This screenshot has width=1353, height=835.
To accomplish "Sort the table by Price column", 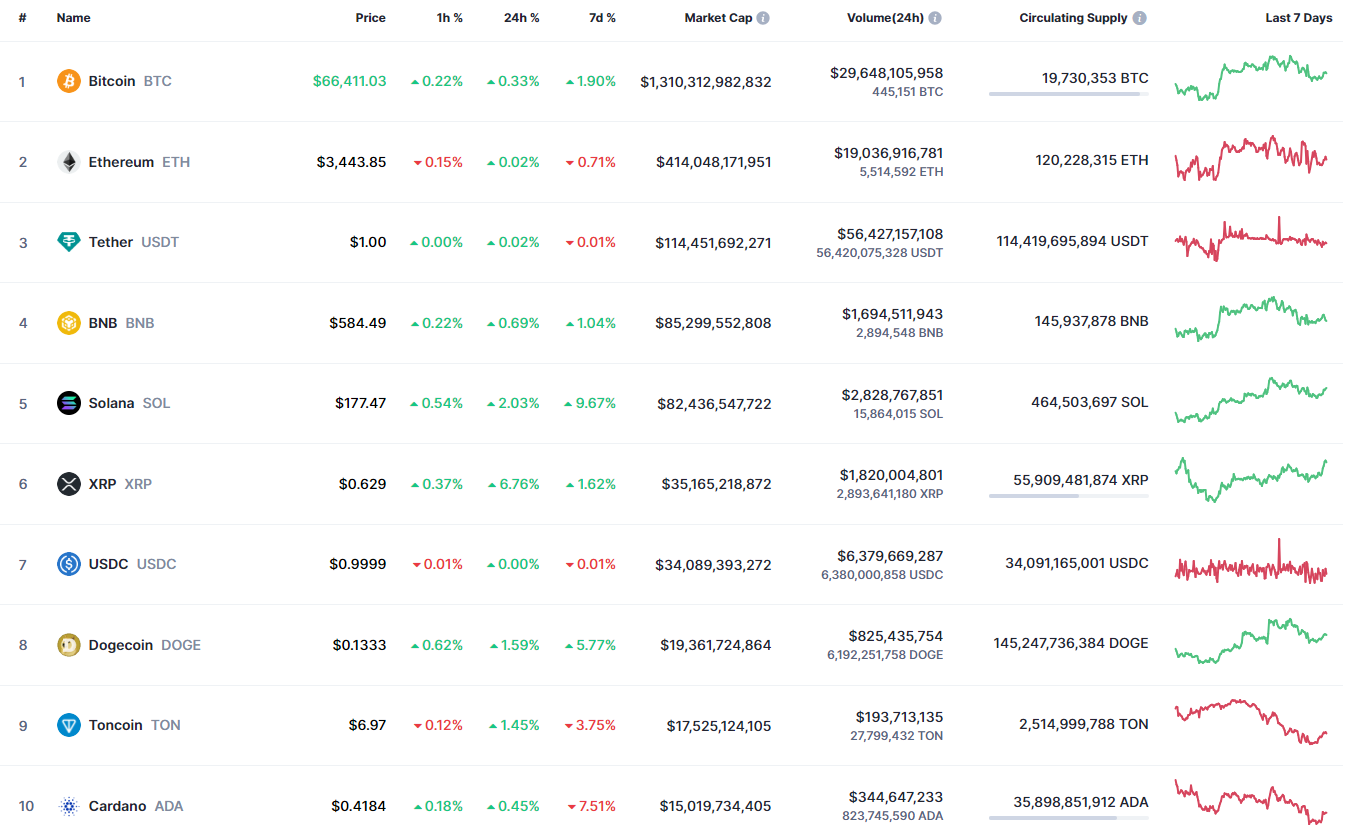I will (x=370, y=18).
